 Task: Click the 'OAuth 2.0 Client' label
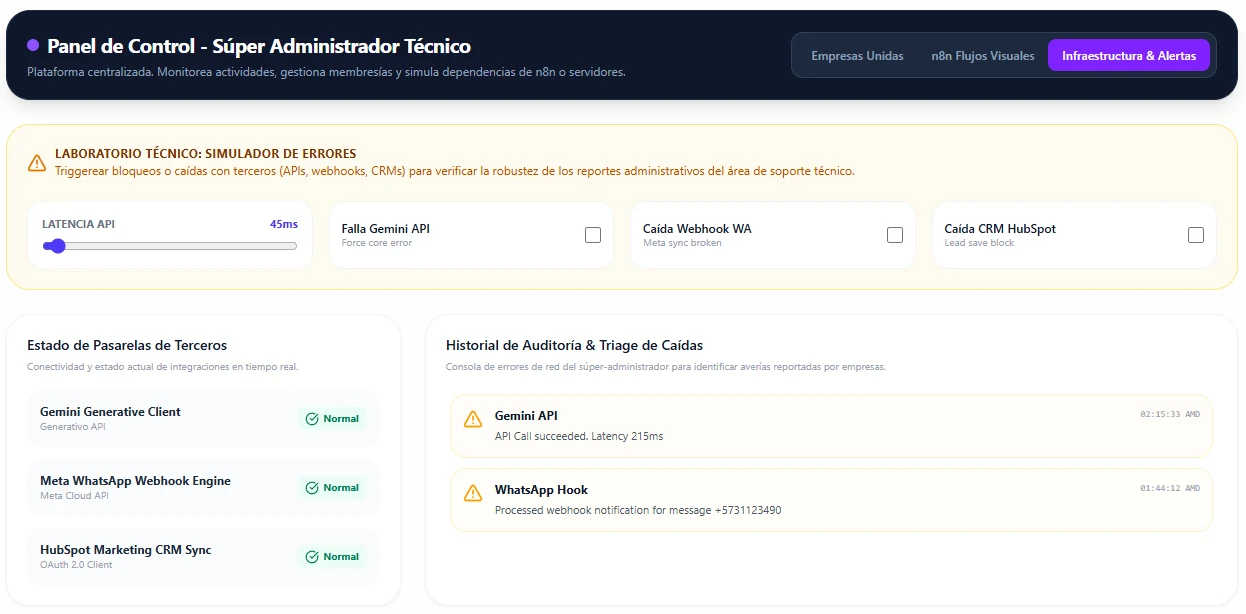[76, 565]
